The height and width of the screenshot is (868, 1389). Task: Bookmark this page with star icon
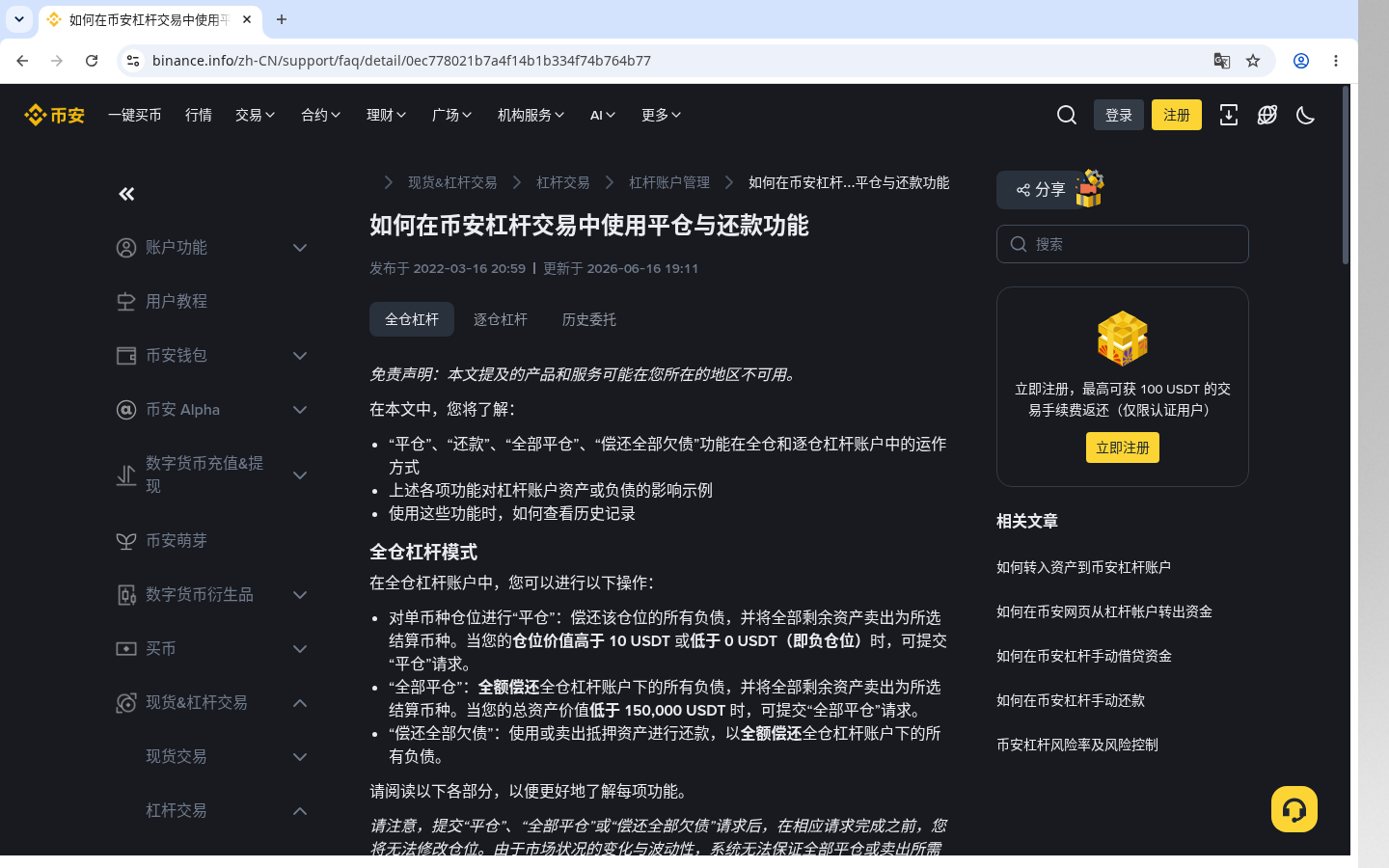point(1253,61)
